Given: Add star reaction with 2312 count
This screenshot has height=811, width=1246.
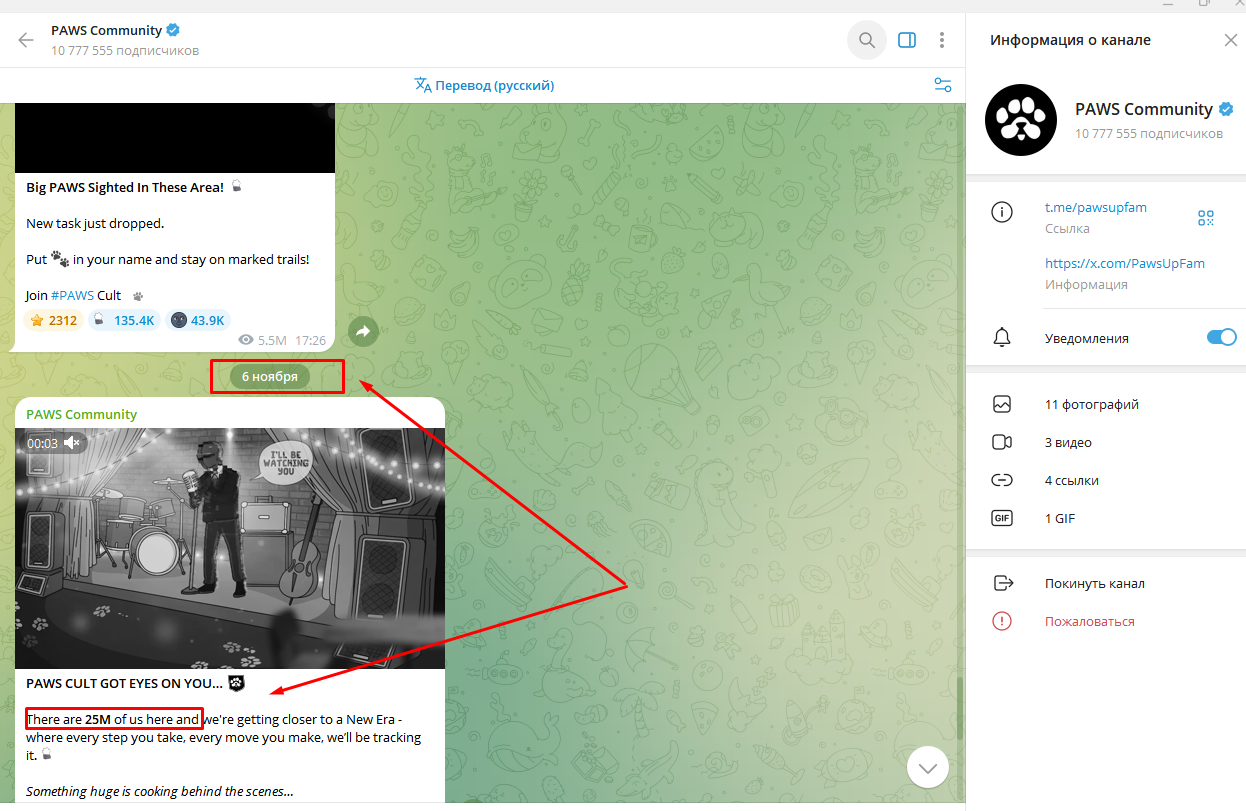Looking at the screenshot, I should (53, 320).
